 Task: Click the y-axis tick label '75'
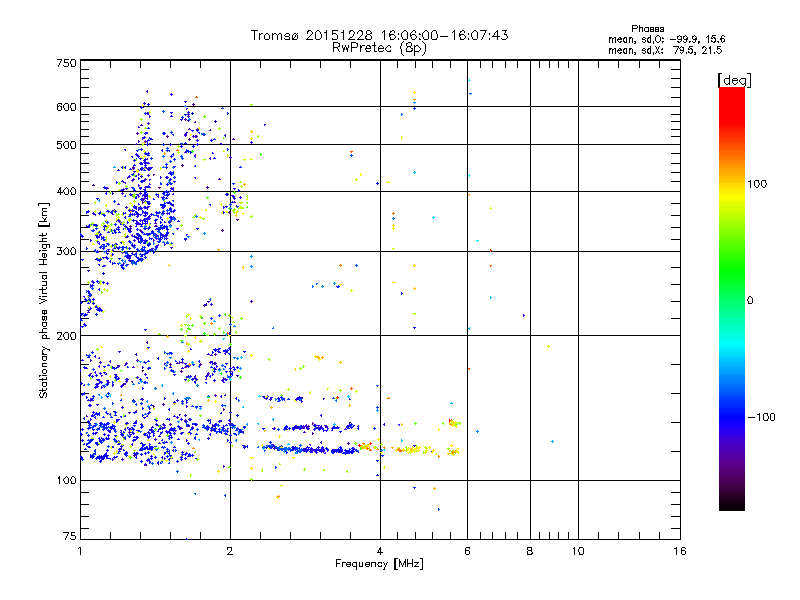(70, 536)
